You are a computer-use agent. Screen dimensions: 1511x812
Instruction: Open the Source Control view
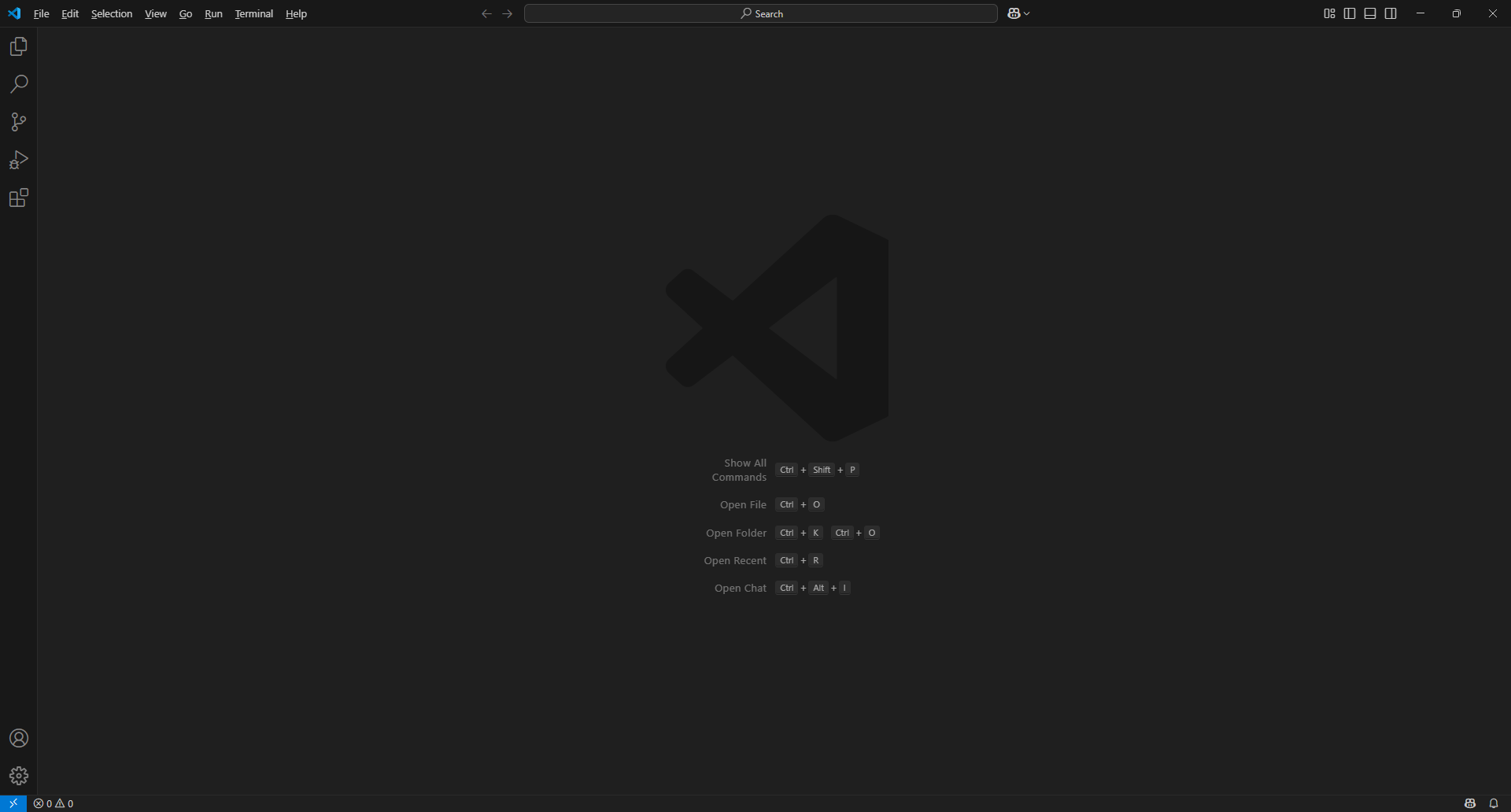coord(19,122)
